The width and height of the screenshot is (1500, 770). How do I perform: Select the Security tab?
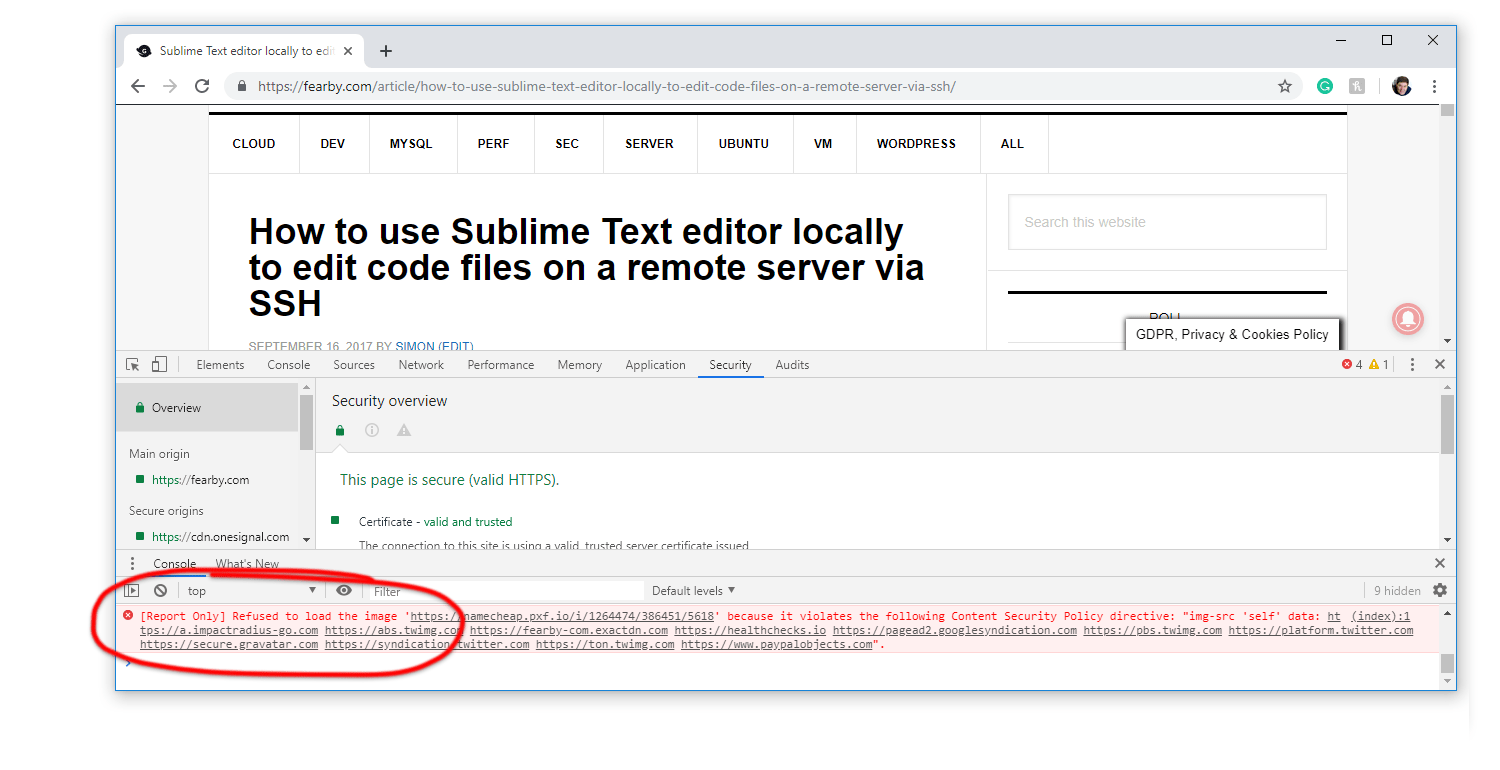[730, 365]
